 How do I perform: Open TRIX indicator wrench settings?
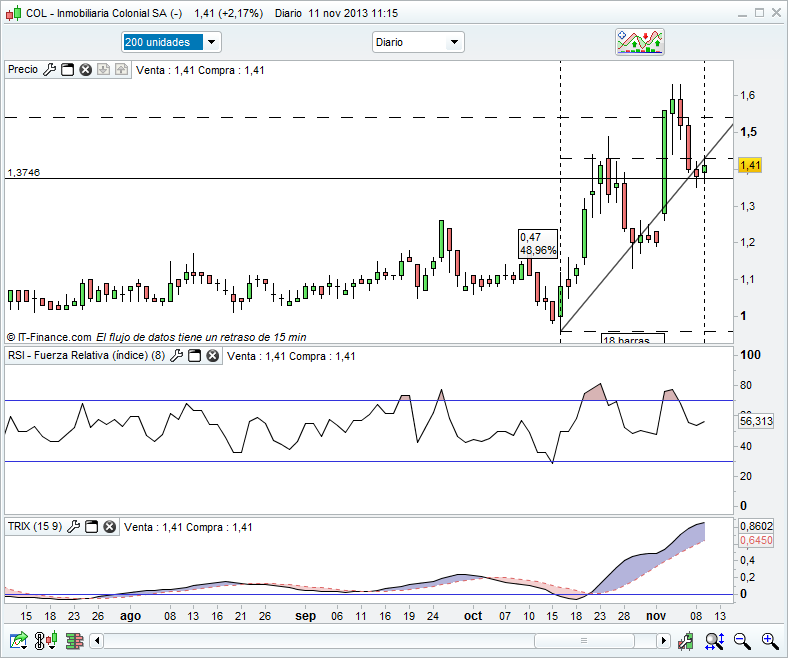(73, 527)
